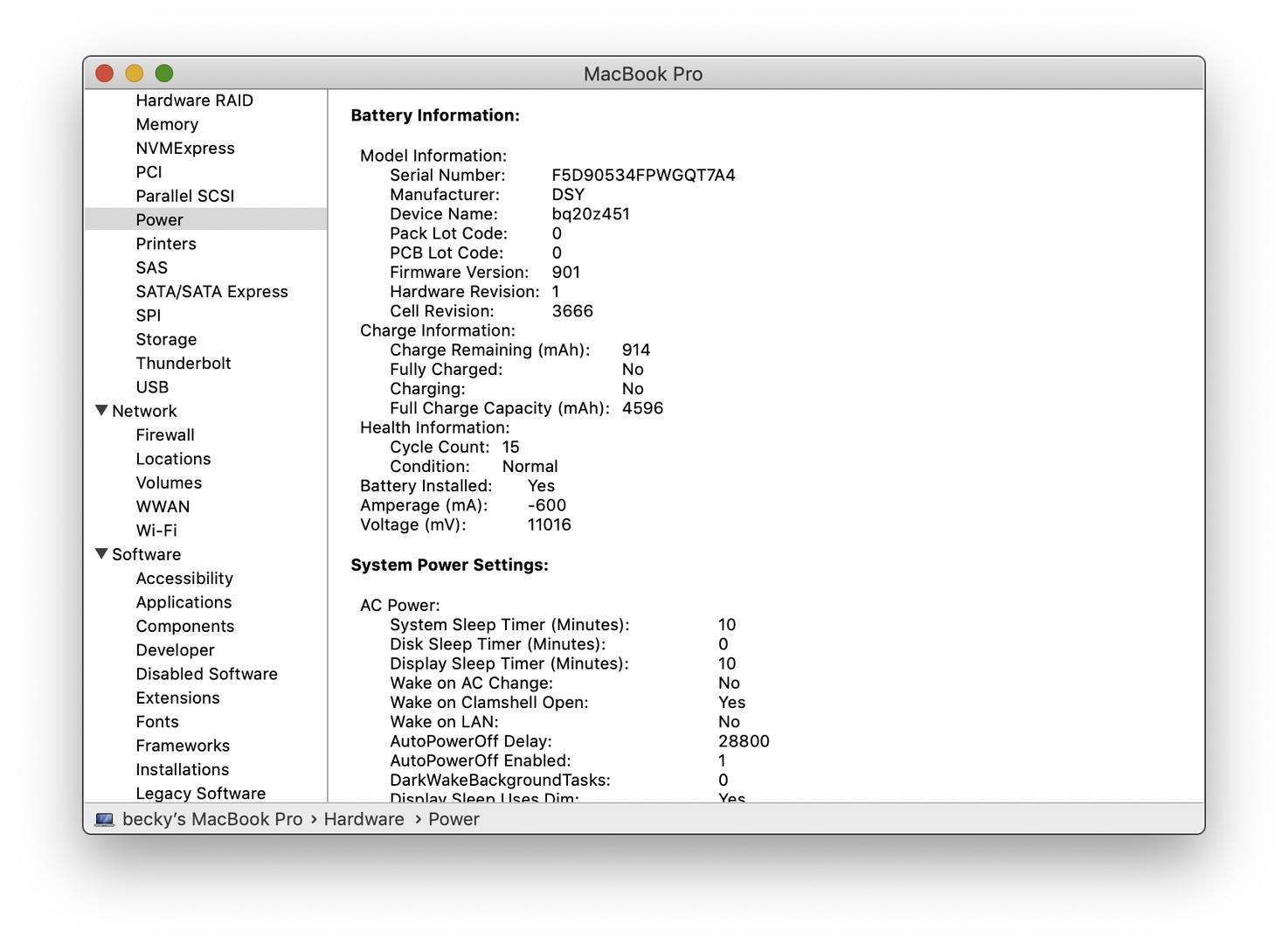Click voltage value 11016
This screenshot has width=1288, height=944.
pyautogui.click(x=549, y=524)
